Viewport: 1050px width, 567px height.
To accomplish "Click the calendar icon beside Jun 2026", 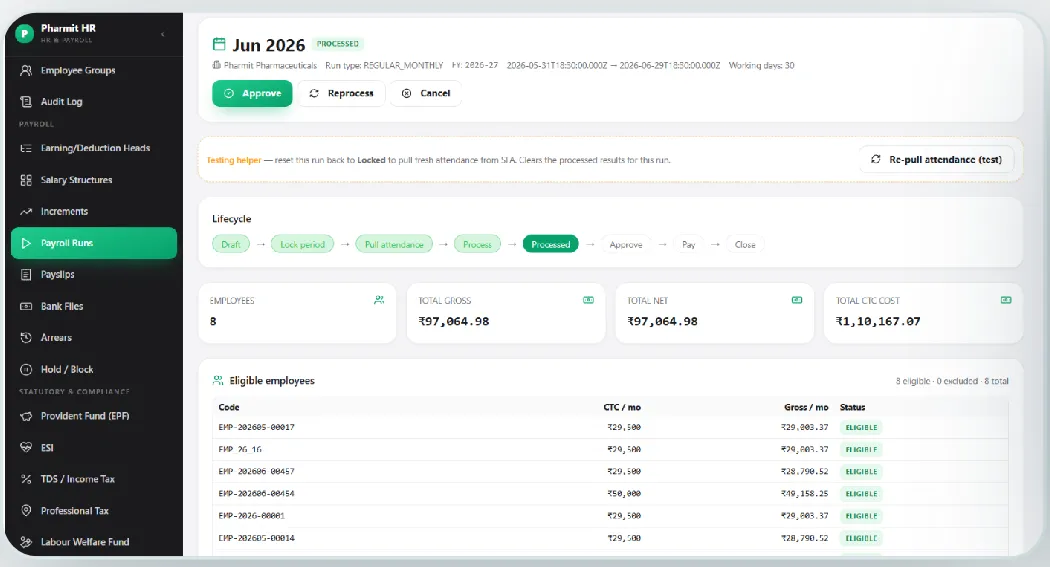I will click(x=219, y=44).
